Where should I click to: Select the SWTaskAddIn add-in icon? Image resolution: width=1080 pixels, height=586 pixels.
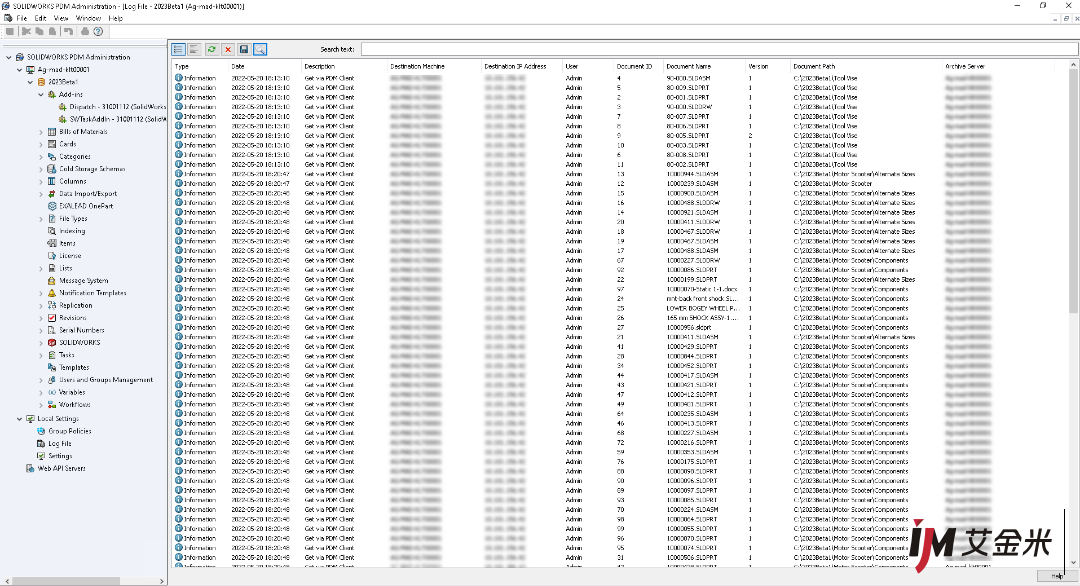coord(63,119)
